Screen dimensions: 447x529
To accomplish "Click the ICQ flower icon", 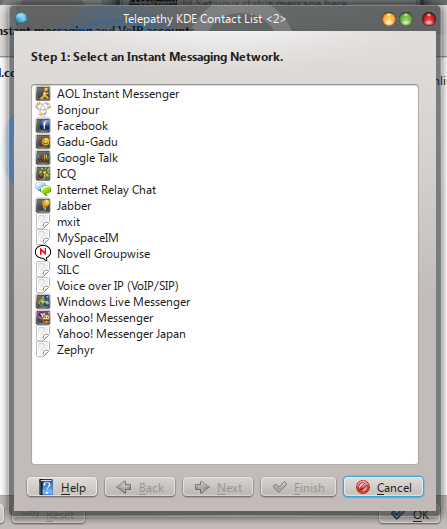I will [43, 173].
